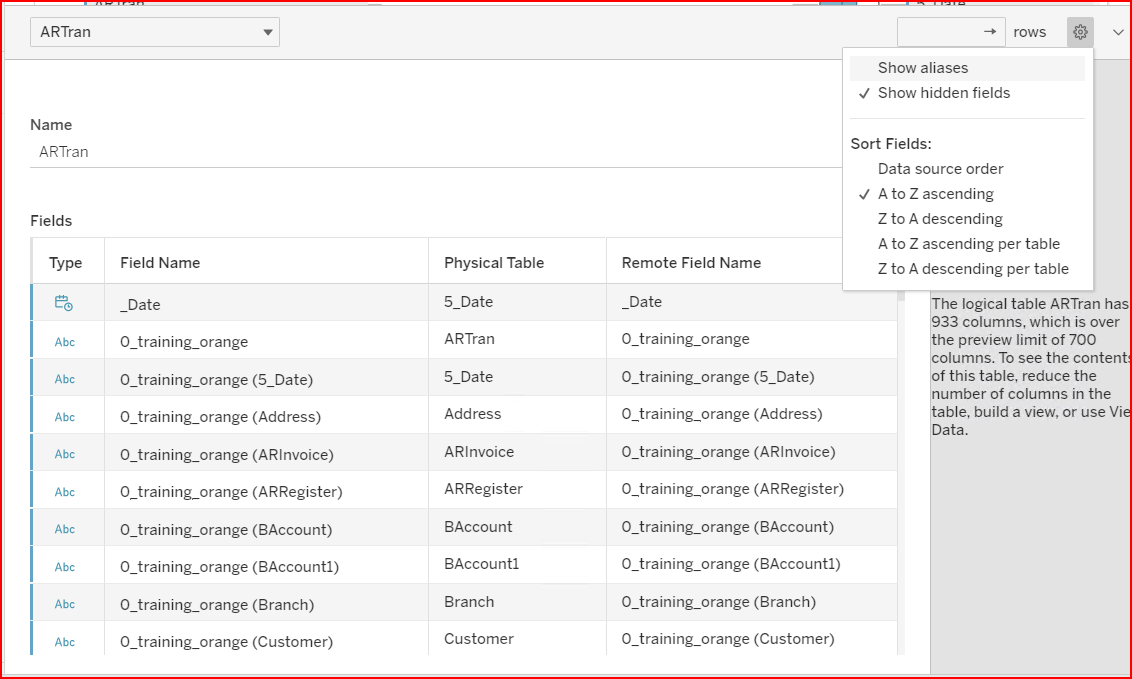The width and height of the screenshot is (1132, 679).
Task: Enable Show aliases option
Action: [922, 68]
